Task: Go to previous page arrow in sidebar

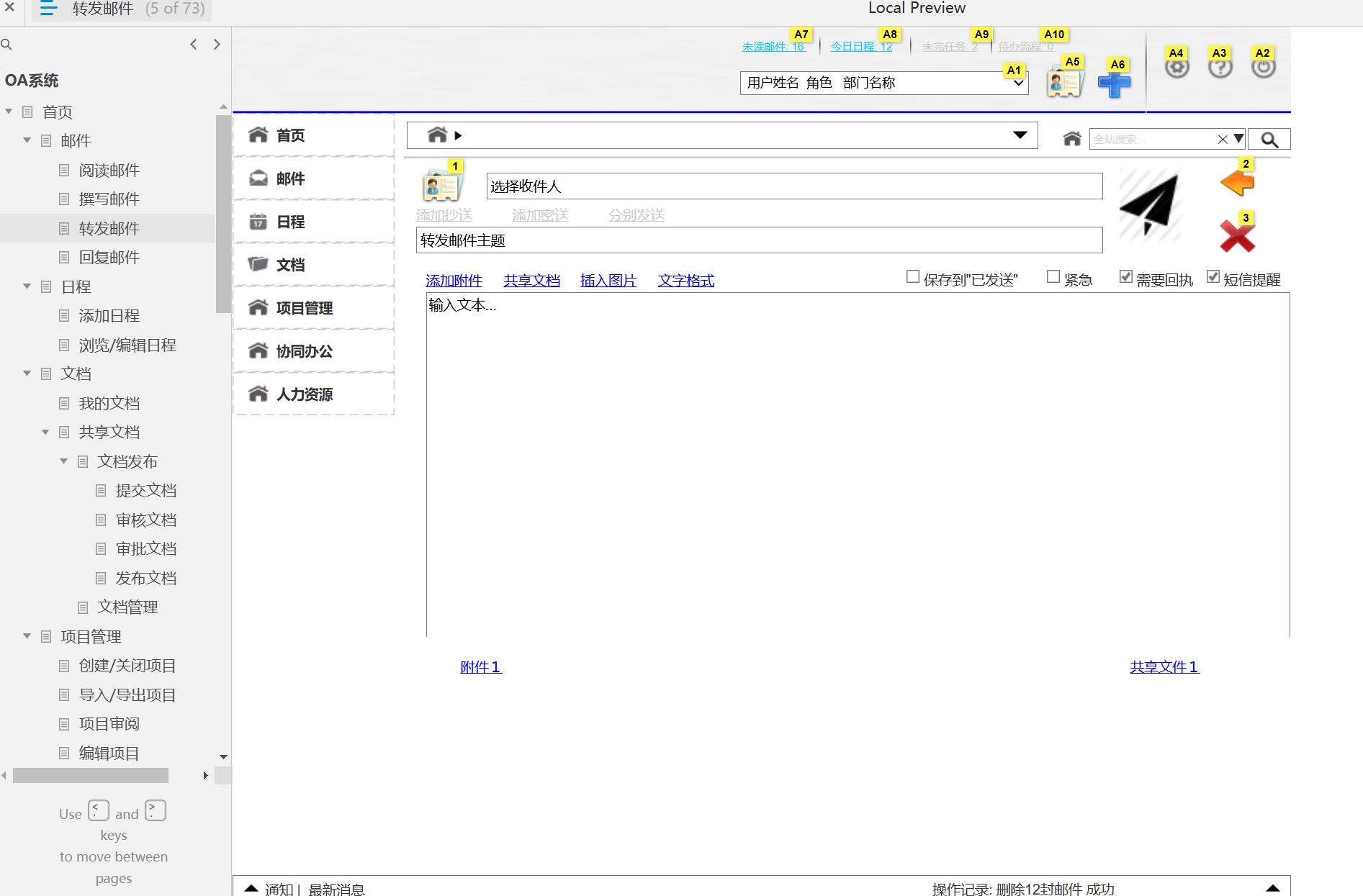Action: (193, 45)
